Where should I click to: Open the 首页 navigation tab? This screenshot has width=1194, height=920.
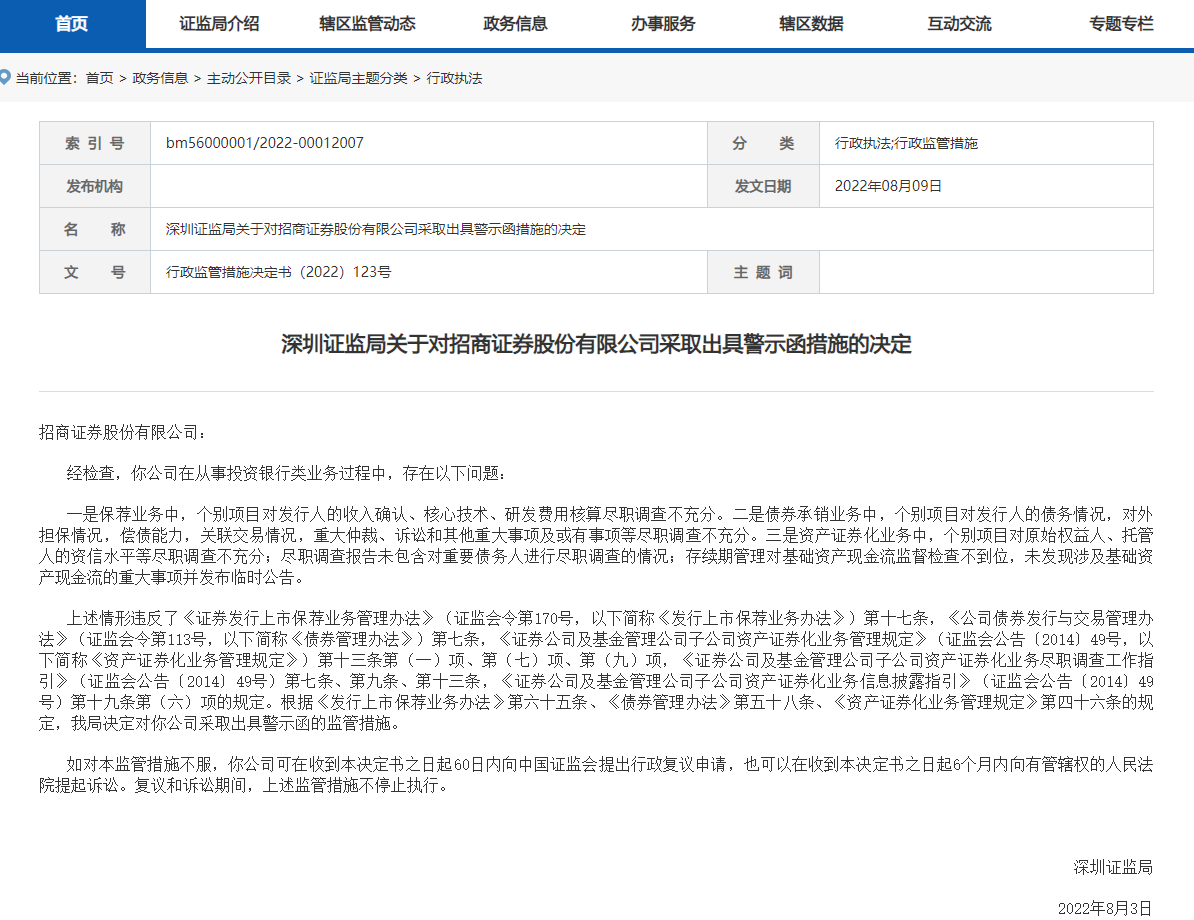72,24
